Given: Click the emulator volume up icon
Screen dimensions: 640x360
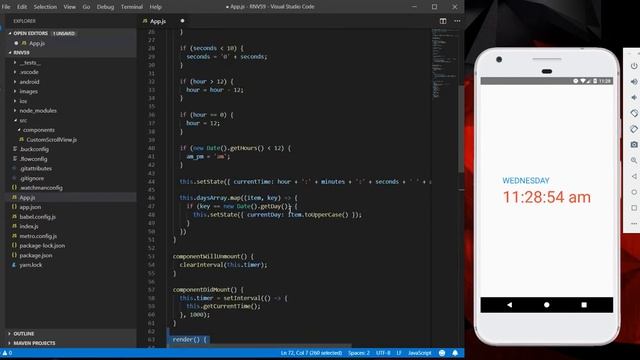Looking at the screenshot, I should tap(634, 82).
